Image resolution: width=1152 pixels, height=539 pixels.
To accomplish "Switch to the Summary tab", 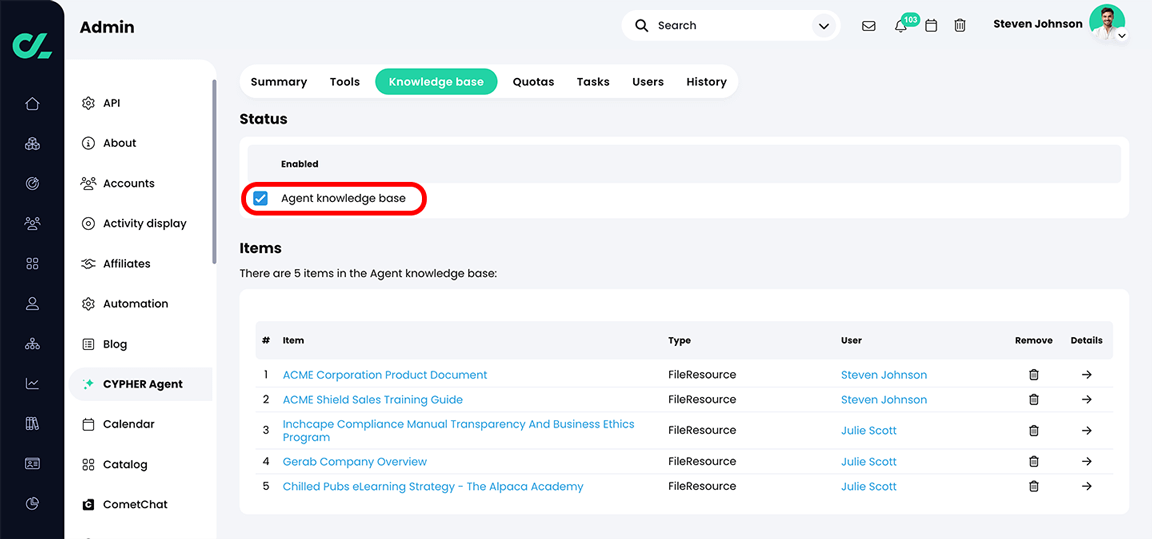I will pos(278,82).
